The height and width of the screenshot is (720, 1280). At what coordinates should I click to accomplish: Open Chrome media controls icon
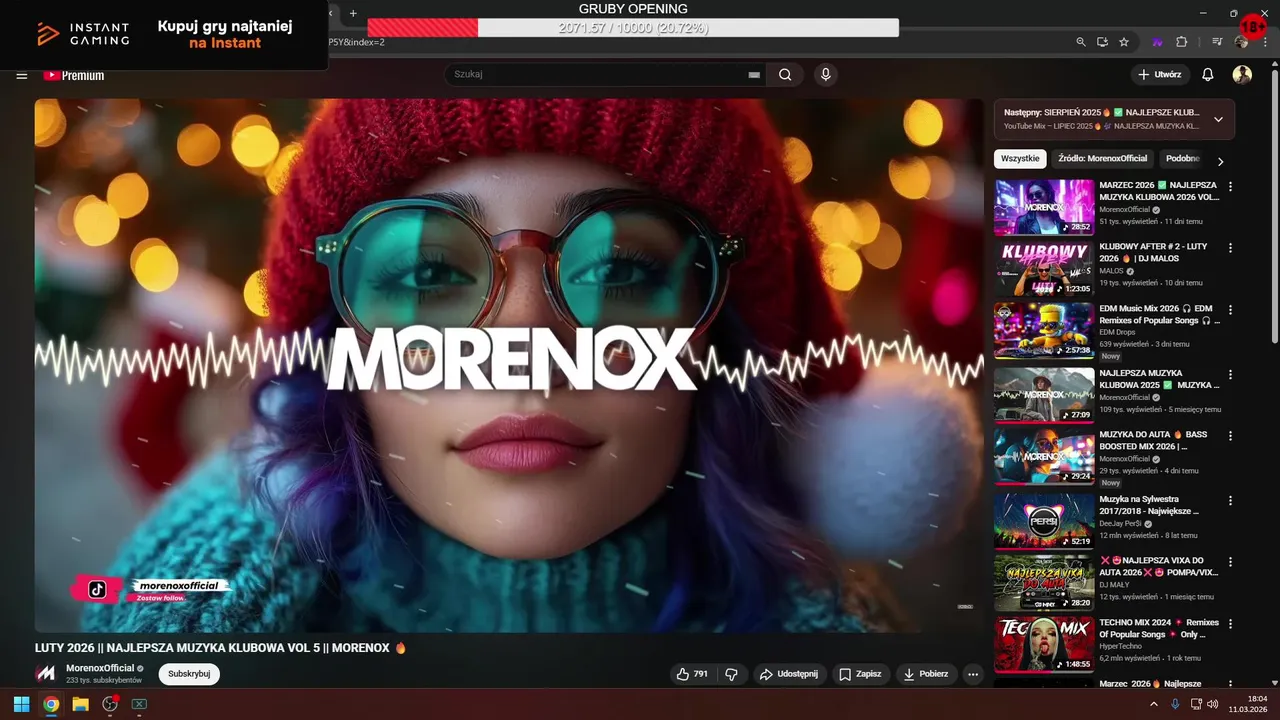(1217, 42)
